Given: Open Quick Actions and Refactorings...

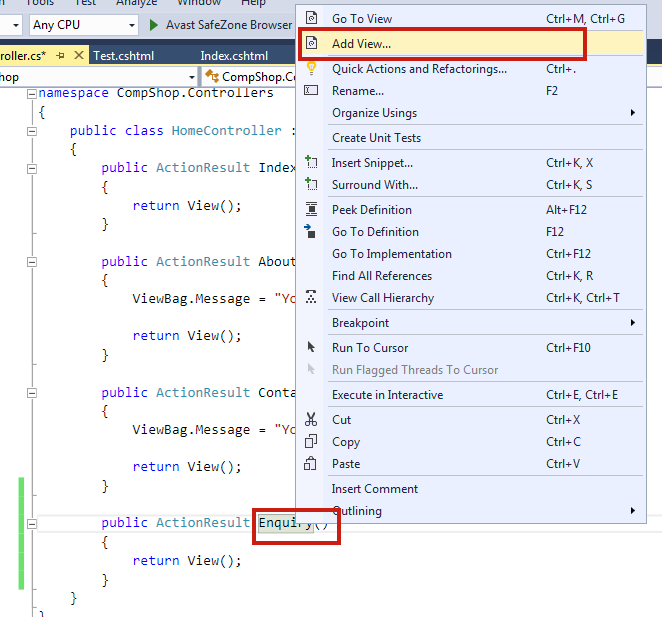Looking at the screenshot, I should pyautogui.click(x=471, y=68).
